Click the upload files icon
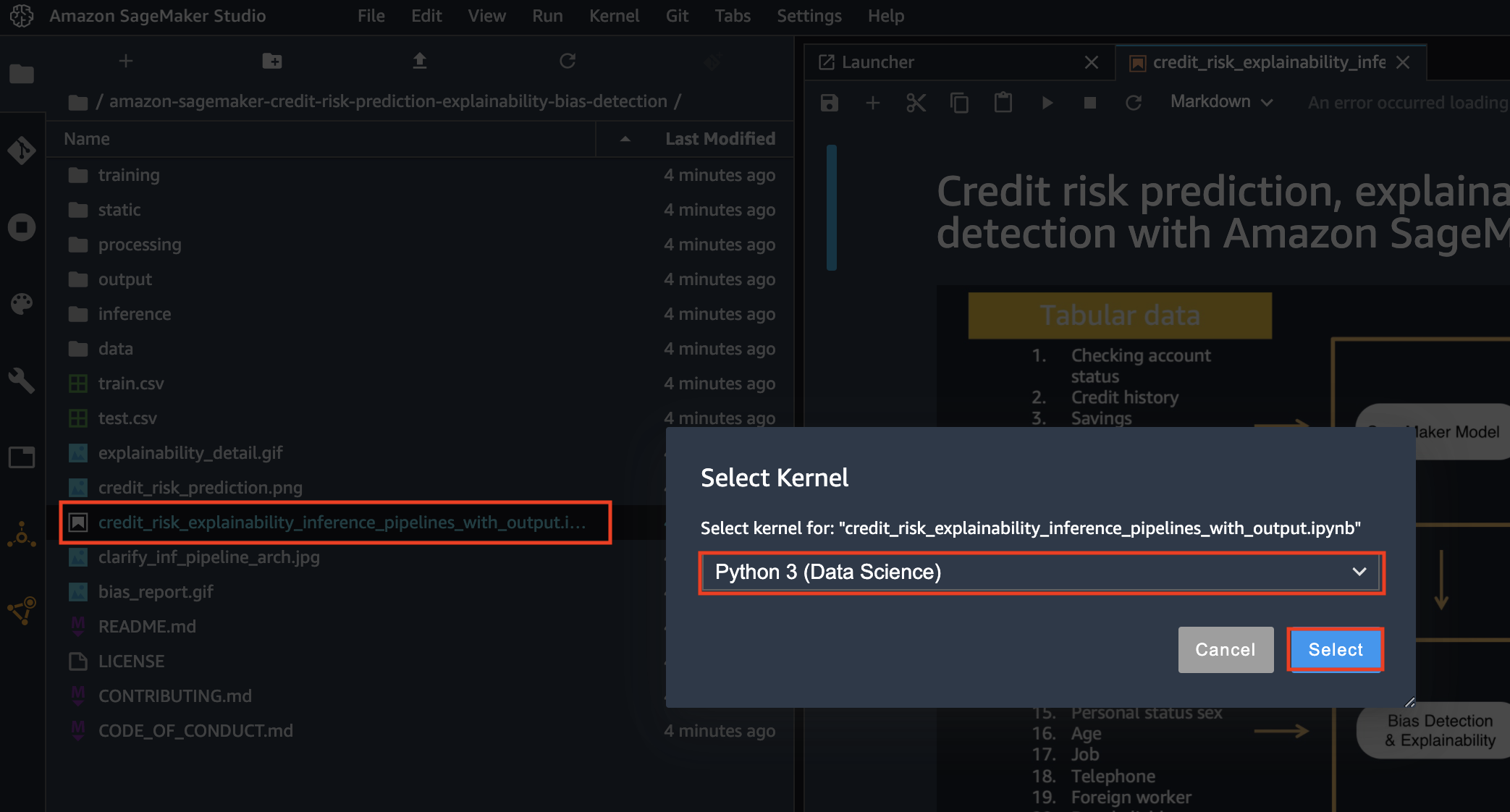The image size is (1510, 812). point(419,62)
